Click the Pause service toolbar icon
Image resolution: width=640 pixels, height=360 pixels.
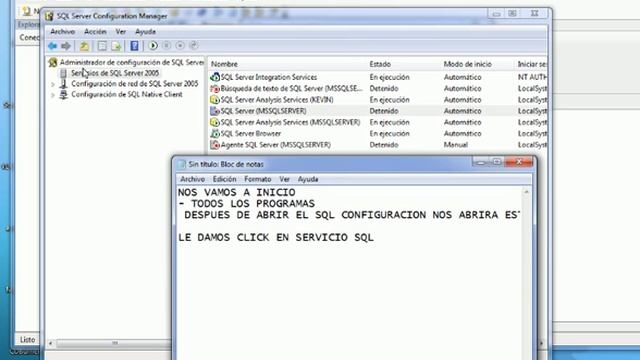pyautogui.click(x=167, y=45)
